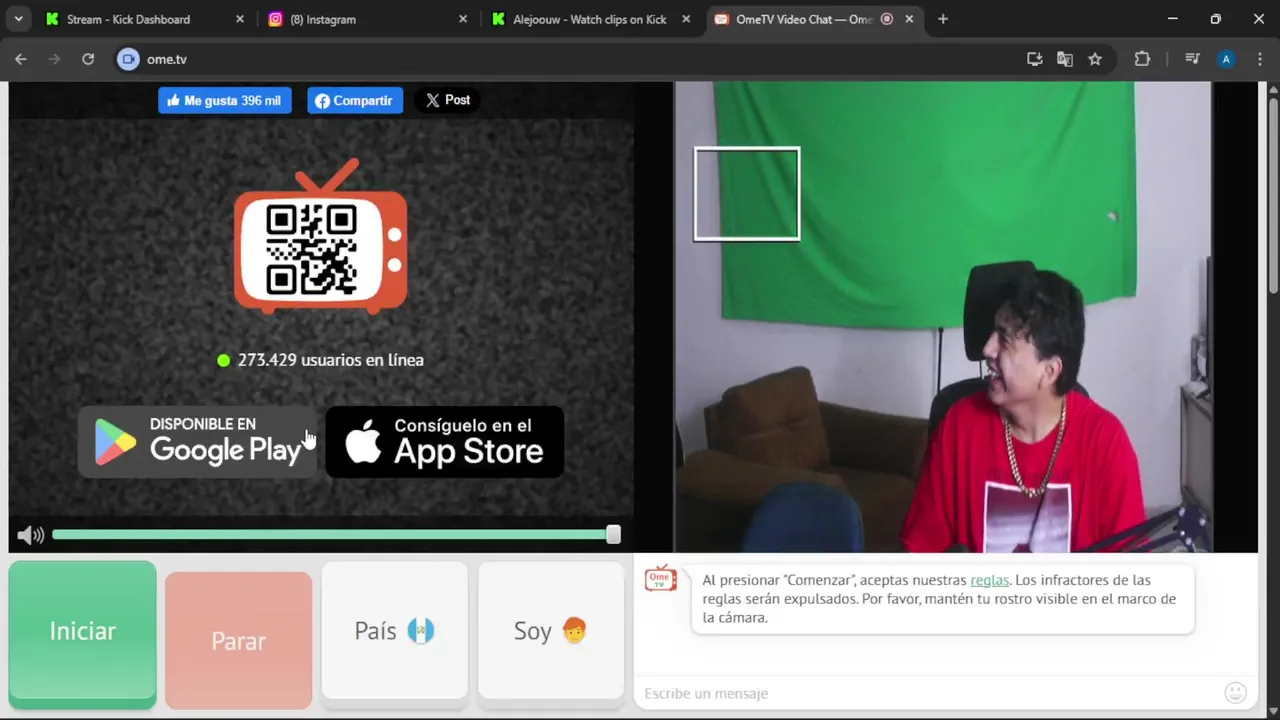Open the browser extensions menu

click(1142, 59)
